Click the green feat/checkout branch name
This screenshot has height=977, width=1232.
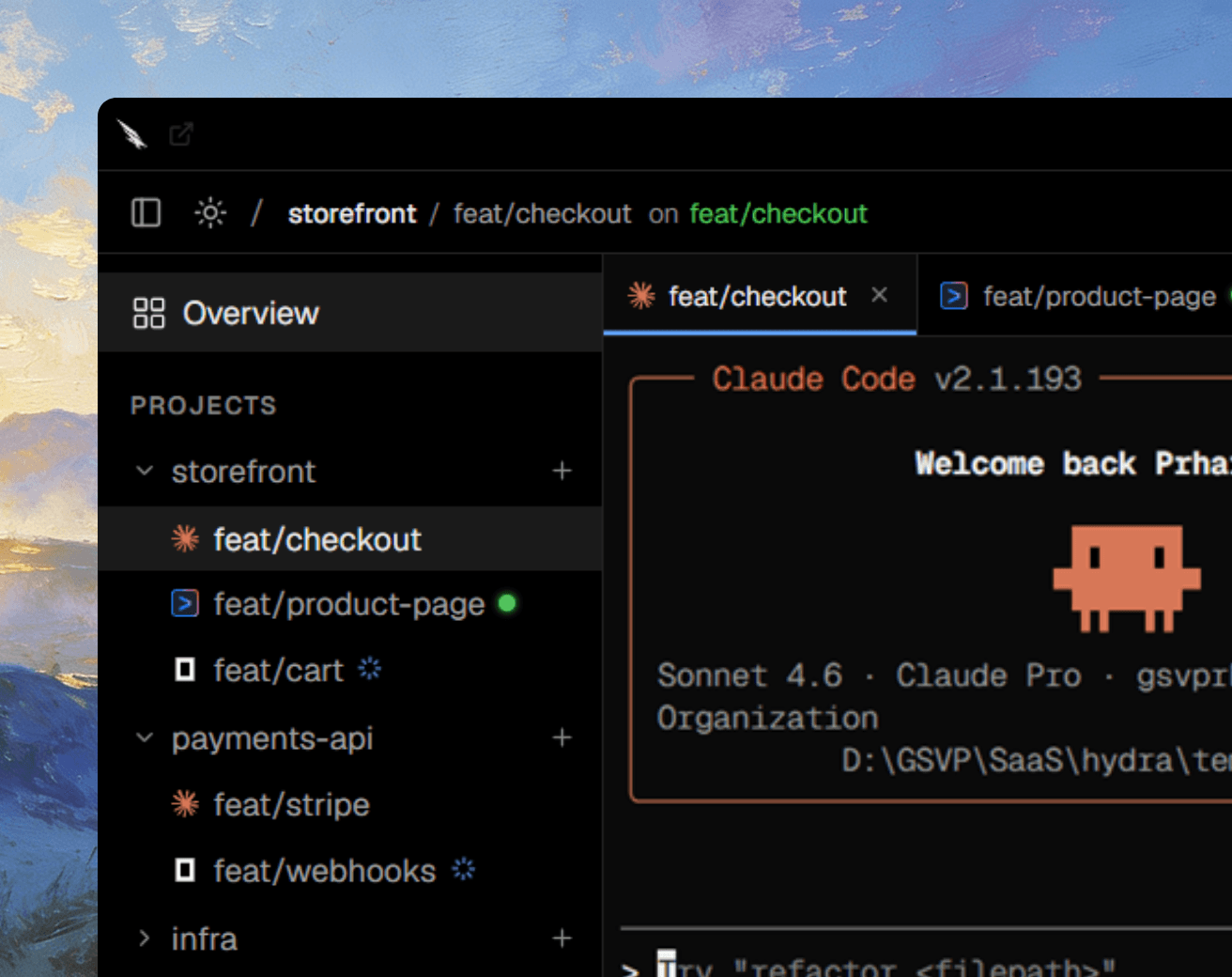pos(778,214)
